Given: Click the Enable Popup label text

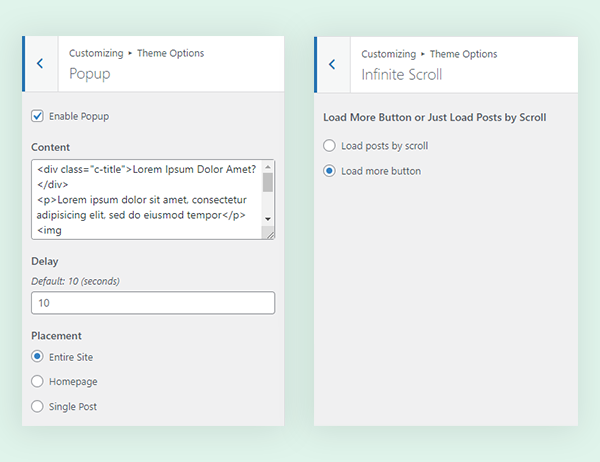Looking at the screenshot, I should [79, 116].
